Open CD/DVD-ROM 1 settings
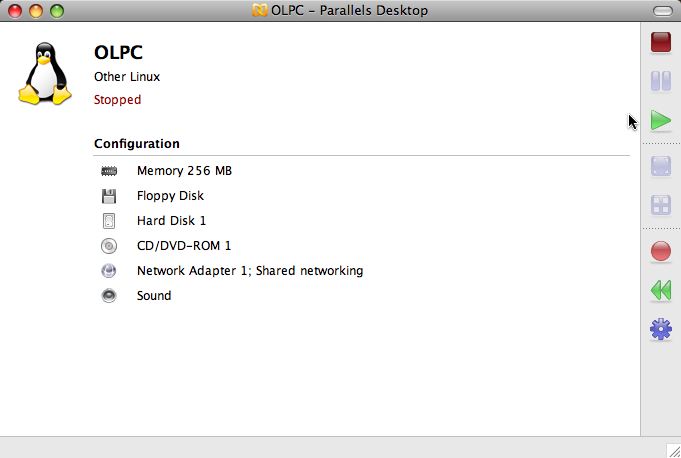Image resolution: width=681 pixels, height=458 pixels. [x=183, y=246]
